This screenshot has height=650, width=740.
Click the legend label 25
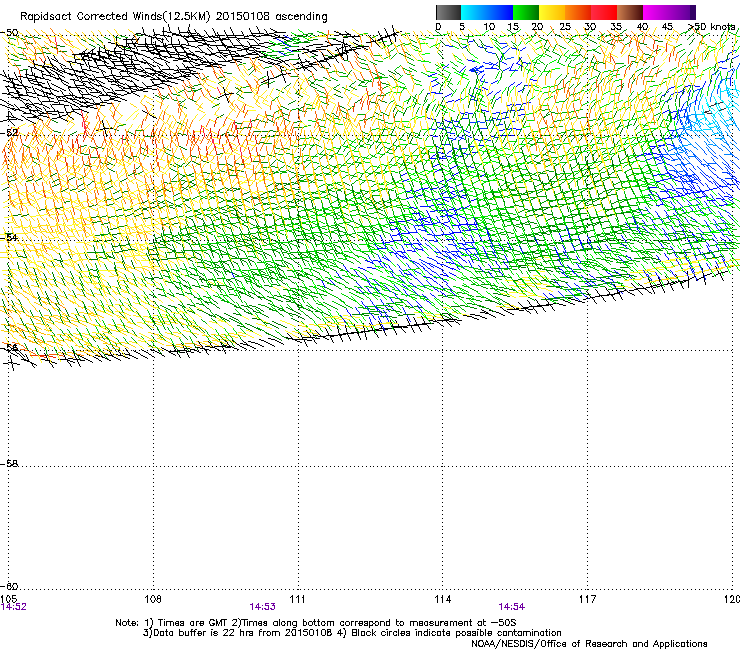(564, 27)
